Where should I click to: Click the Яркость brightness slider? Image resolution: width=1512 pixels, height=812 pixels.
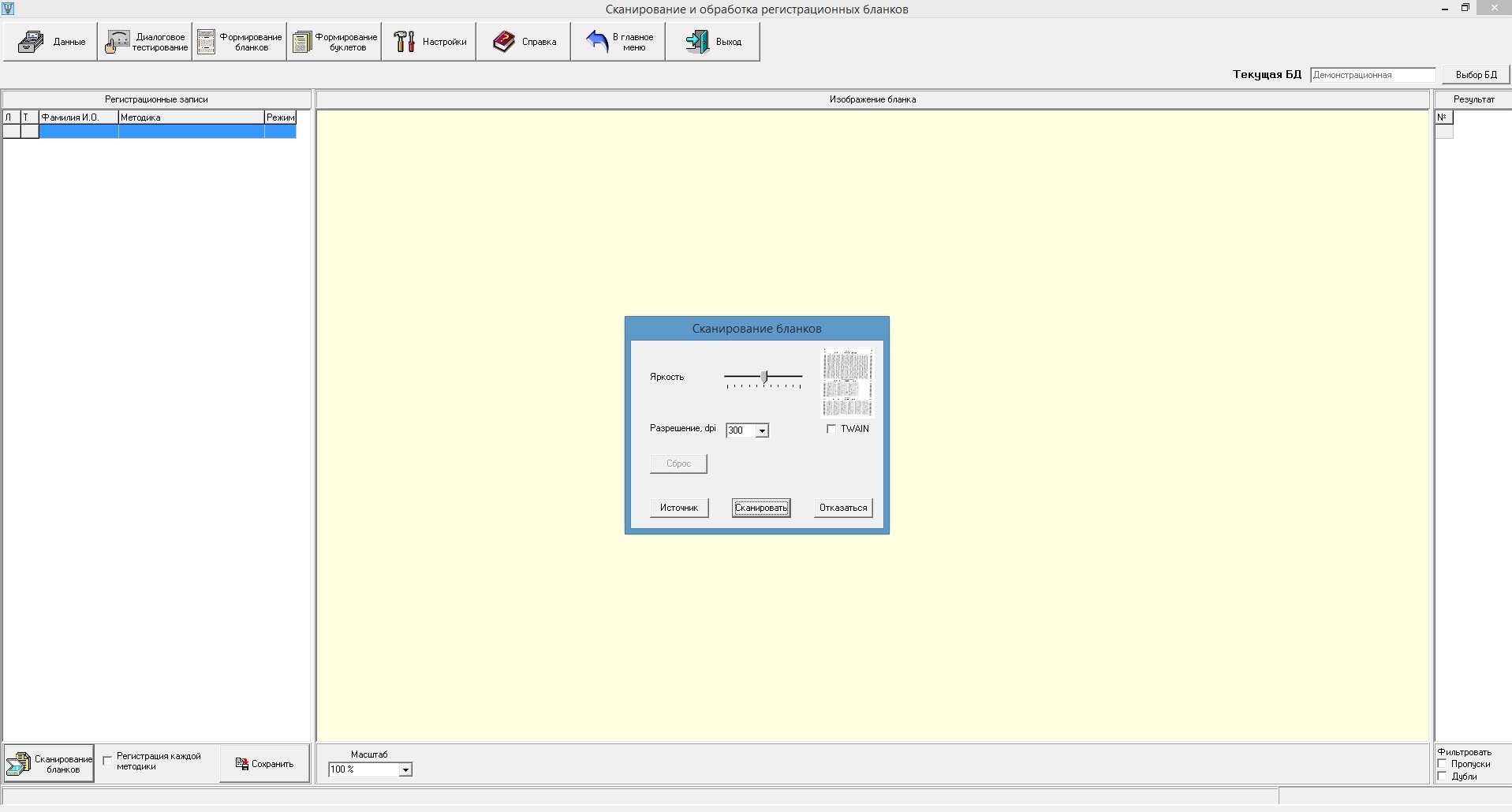(x=764, y=378)
